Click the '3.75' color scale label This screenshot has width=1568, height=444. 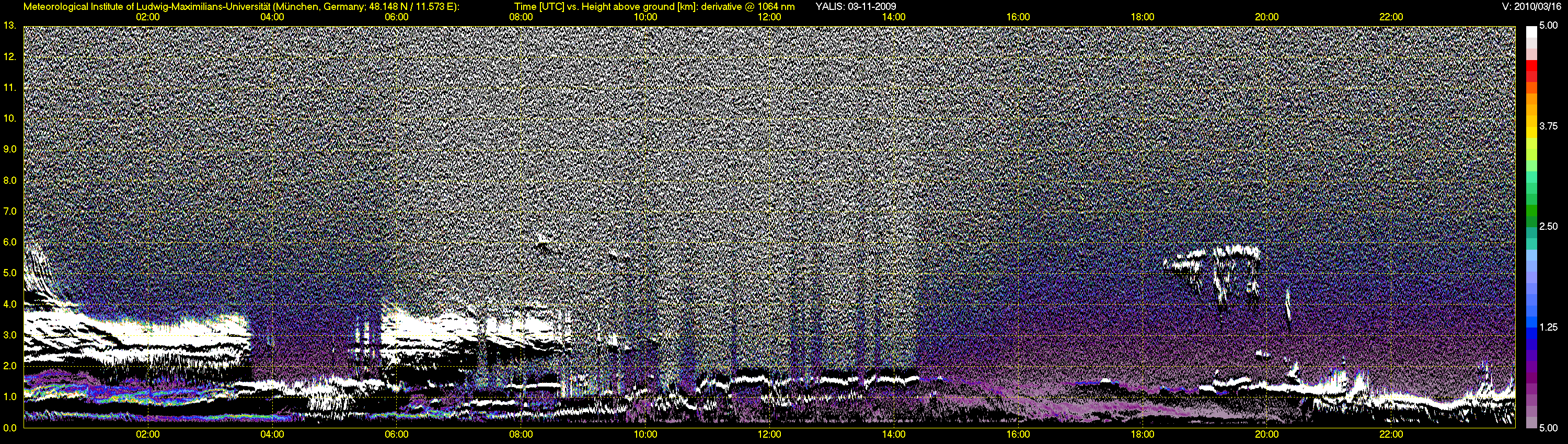point(1549,126)
